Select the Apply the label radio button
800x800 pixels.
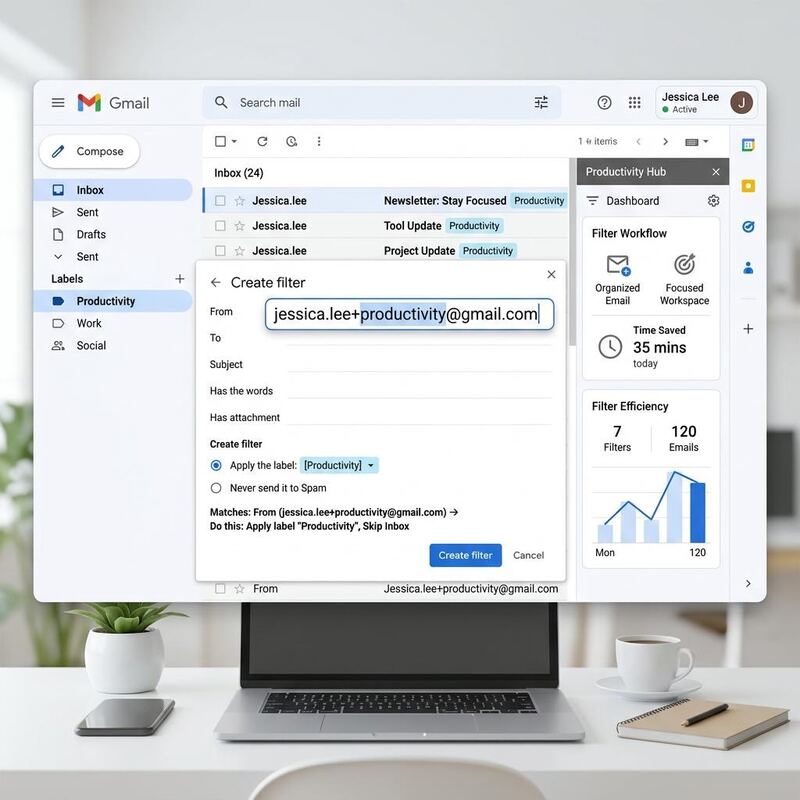pos(216,465)
